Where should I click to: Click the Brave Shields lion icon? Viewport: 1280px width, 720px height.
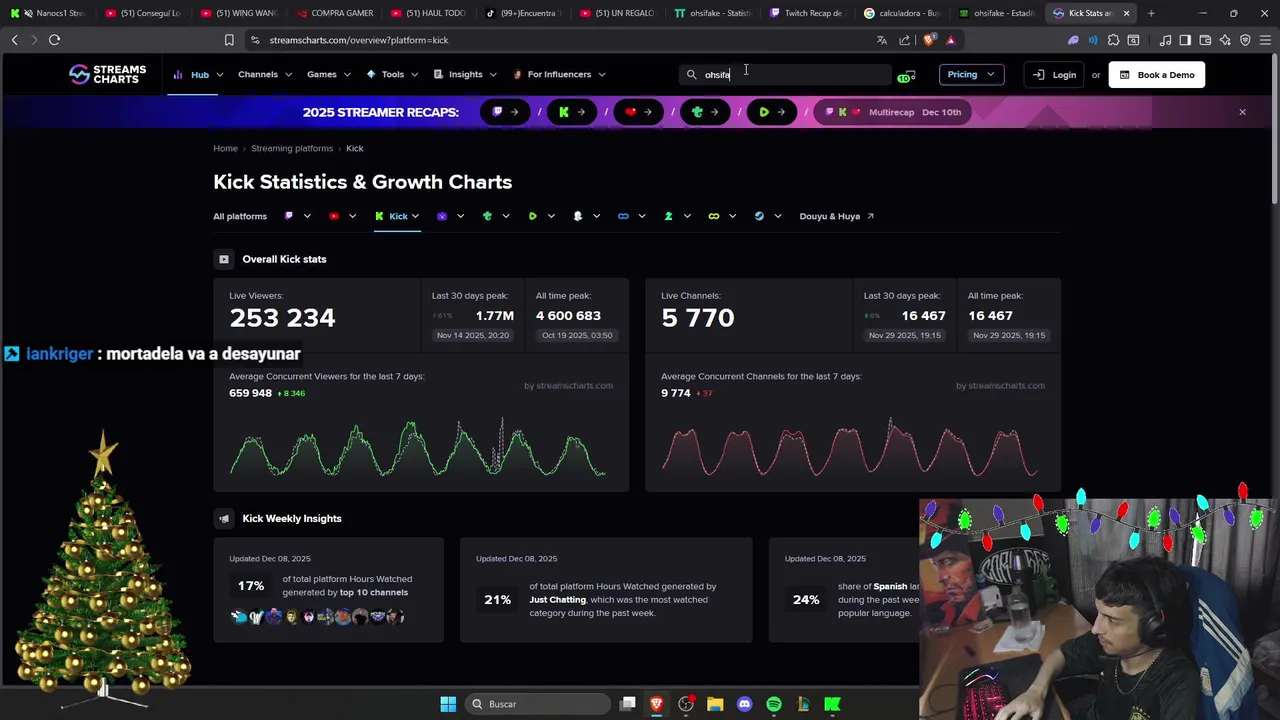929,40
